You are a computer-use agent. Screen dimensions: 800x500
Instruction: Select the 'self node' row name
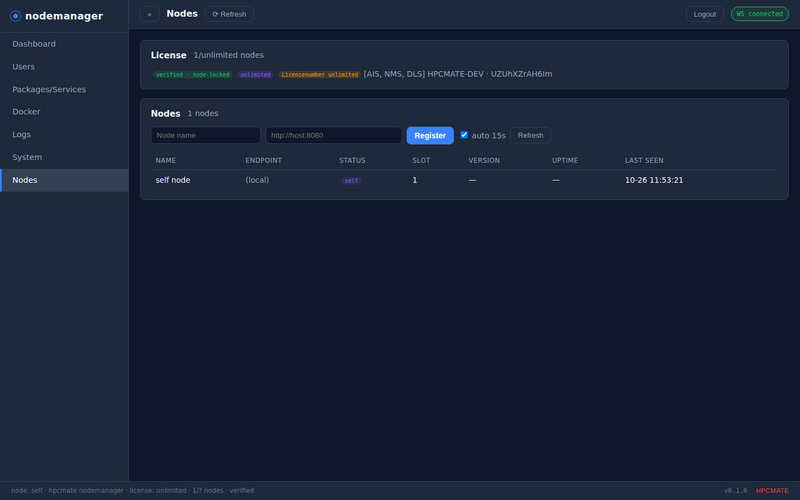coord(173,180)
